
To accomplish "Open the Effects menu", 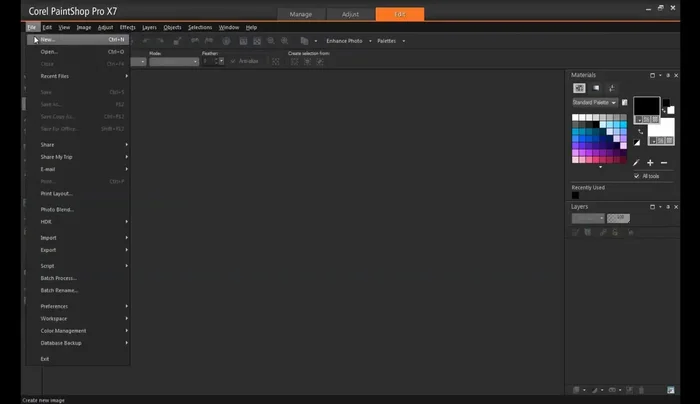I will (128, 27).
